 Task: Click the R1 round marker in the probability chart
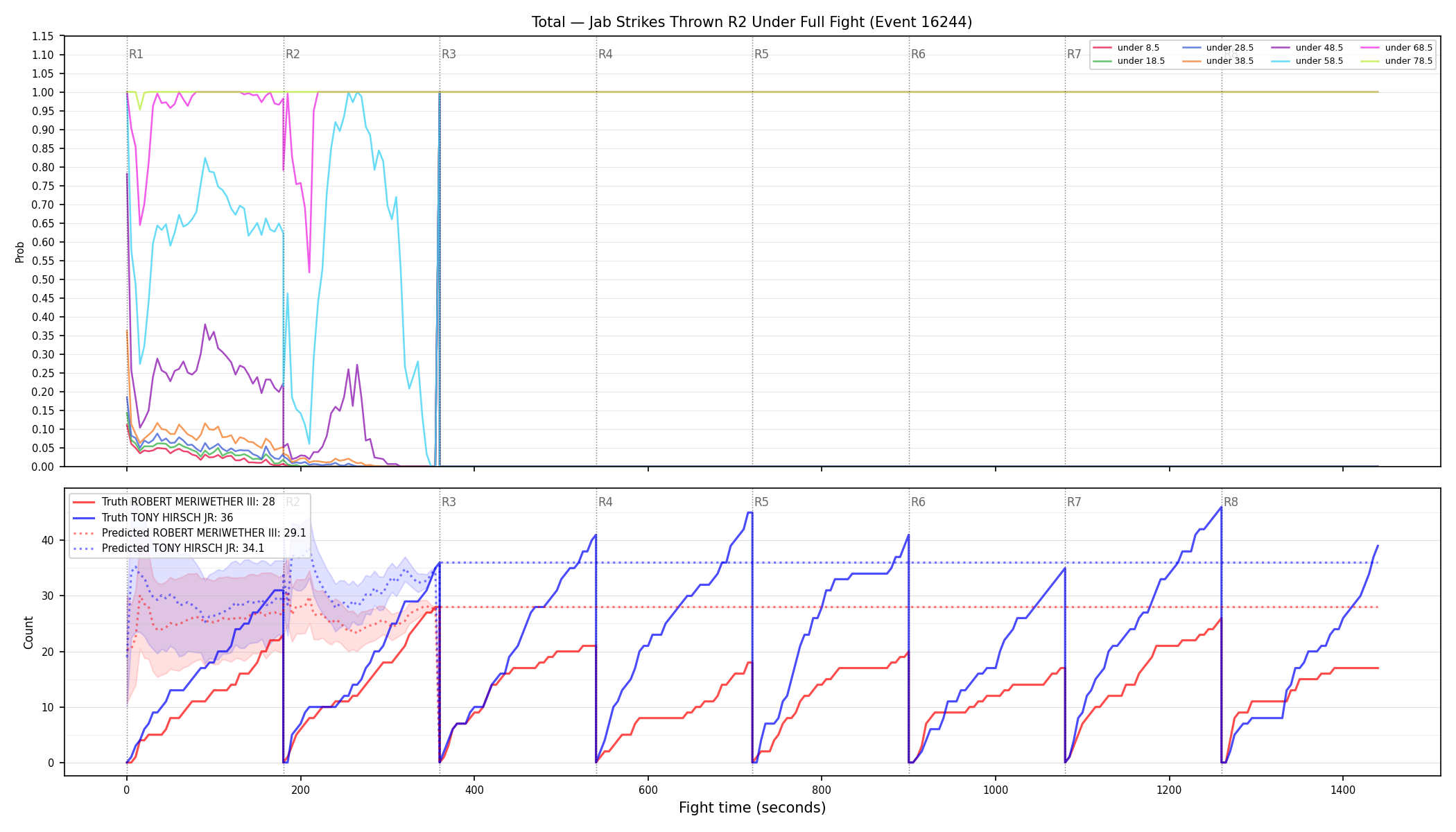(136, 54)
